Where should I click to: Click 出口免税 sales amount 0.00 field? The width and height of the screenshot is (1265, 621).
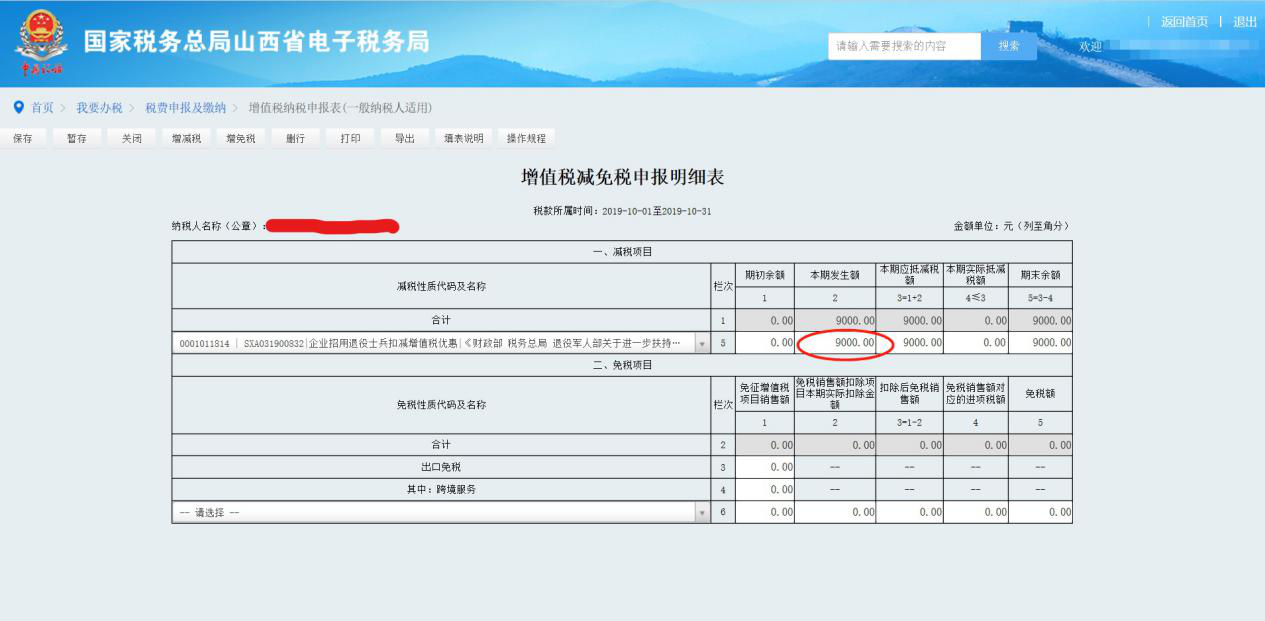click(x=765, y=467)
